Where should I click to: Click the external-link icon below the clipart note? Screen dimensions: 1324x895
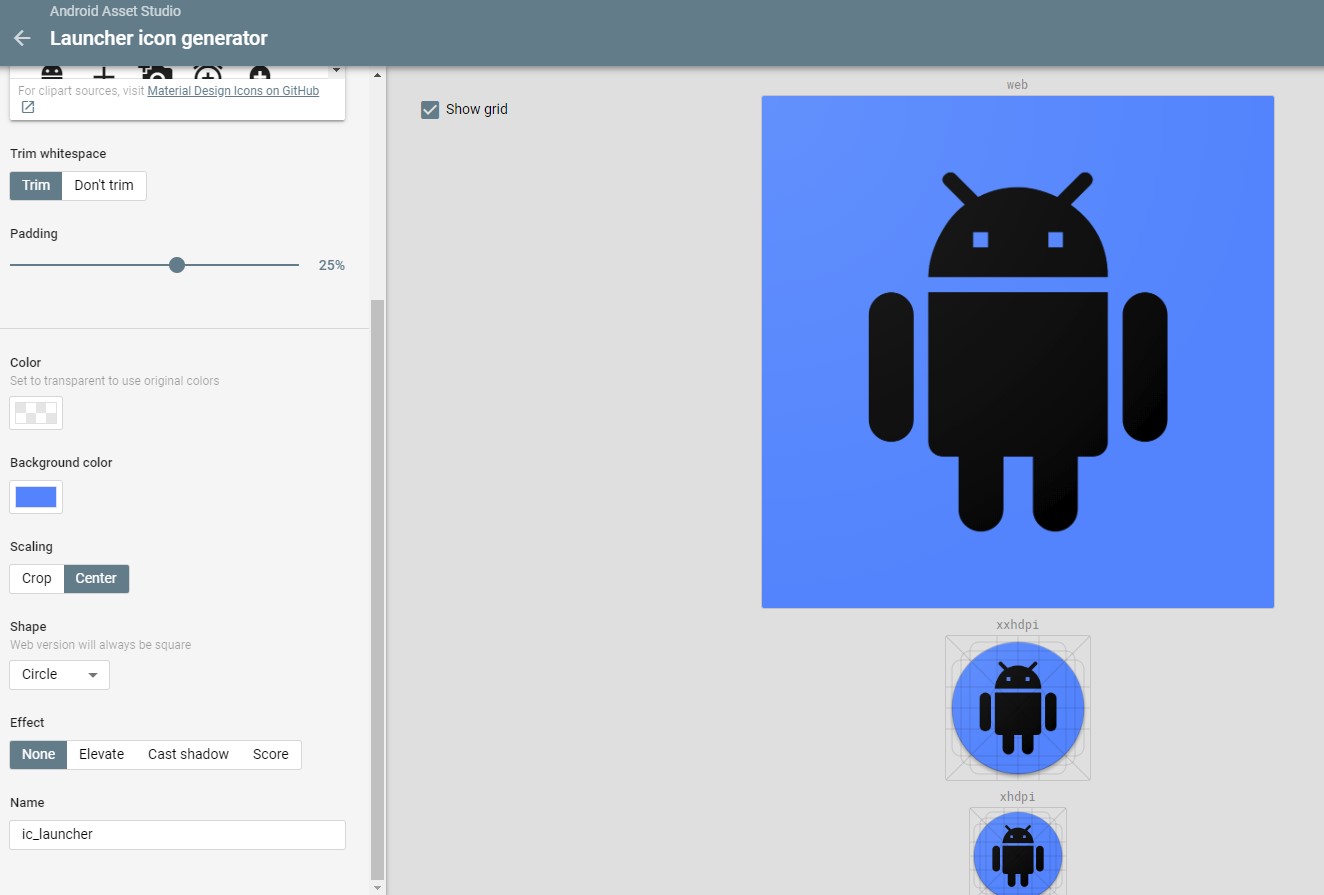coord(27,105)
